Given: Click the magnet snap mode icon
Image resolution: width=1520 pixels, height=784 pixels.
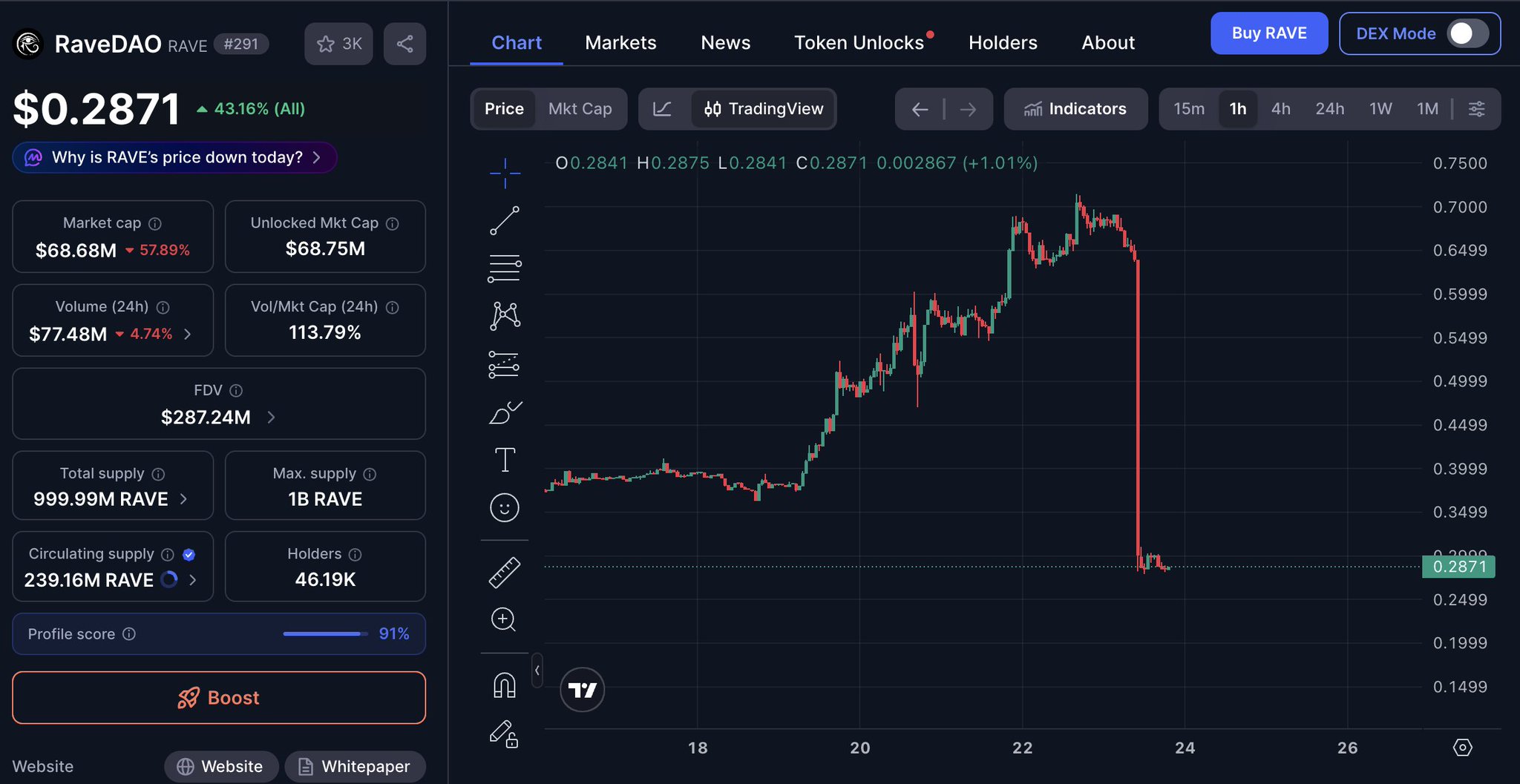Looking at the screenshot, I should tap(505, 685).
